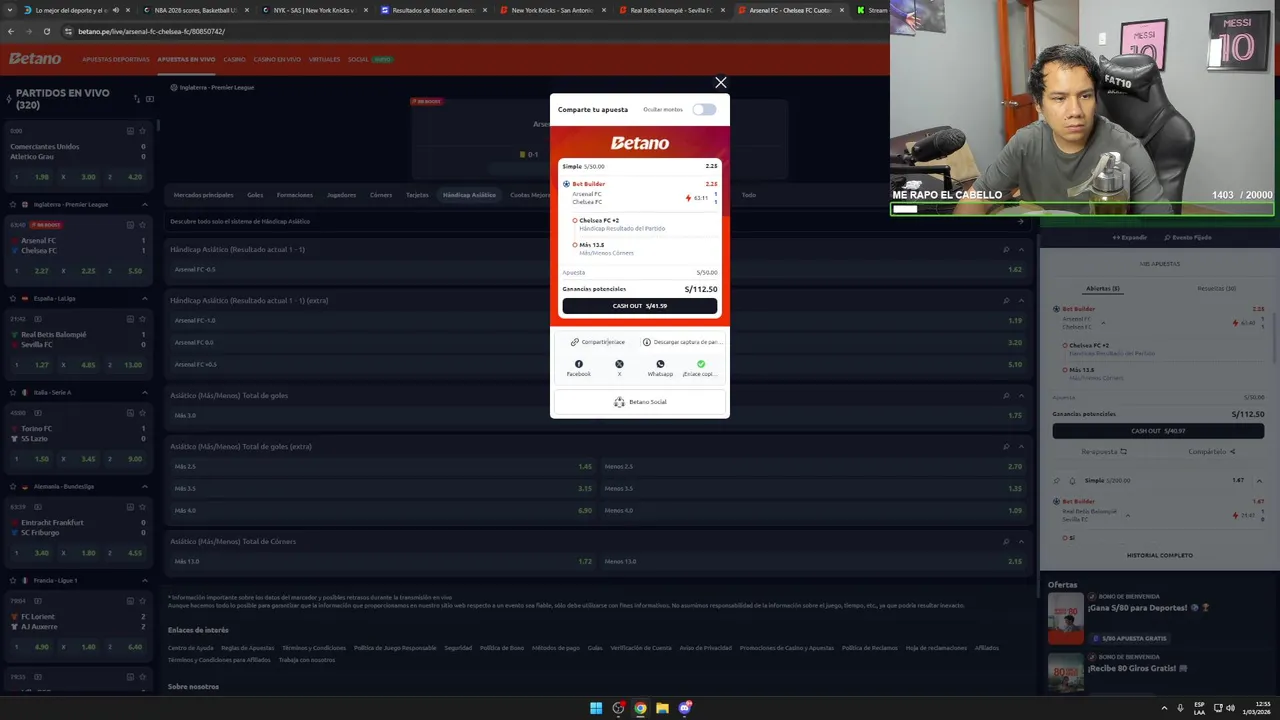The width and height of the screenshot is (1280, 720).
Task: Click the Compártelo share button in the bet slip
Action: (1212, 451)
